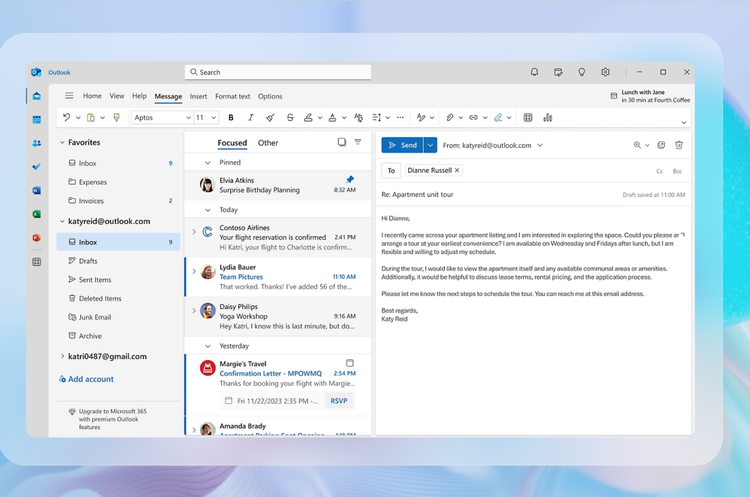This screenshot has height=497, width=750.
Task: Open the Options ribbon tab
Action: [x=270, y=96]
